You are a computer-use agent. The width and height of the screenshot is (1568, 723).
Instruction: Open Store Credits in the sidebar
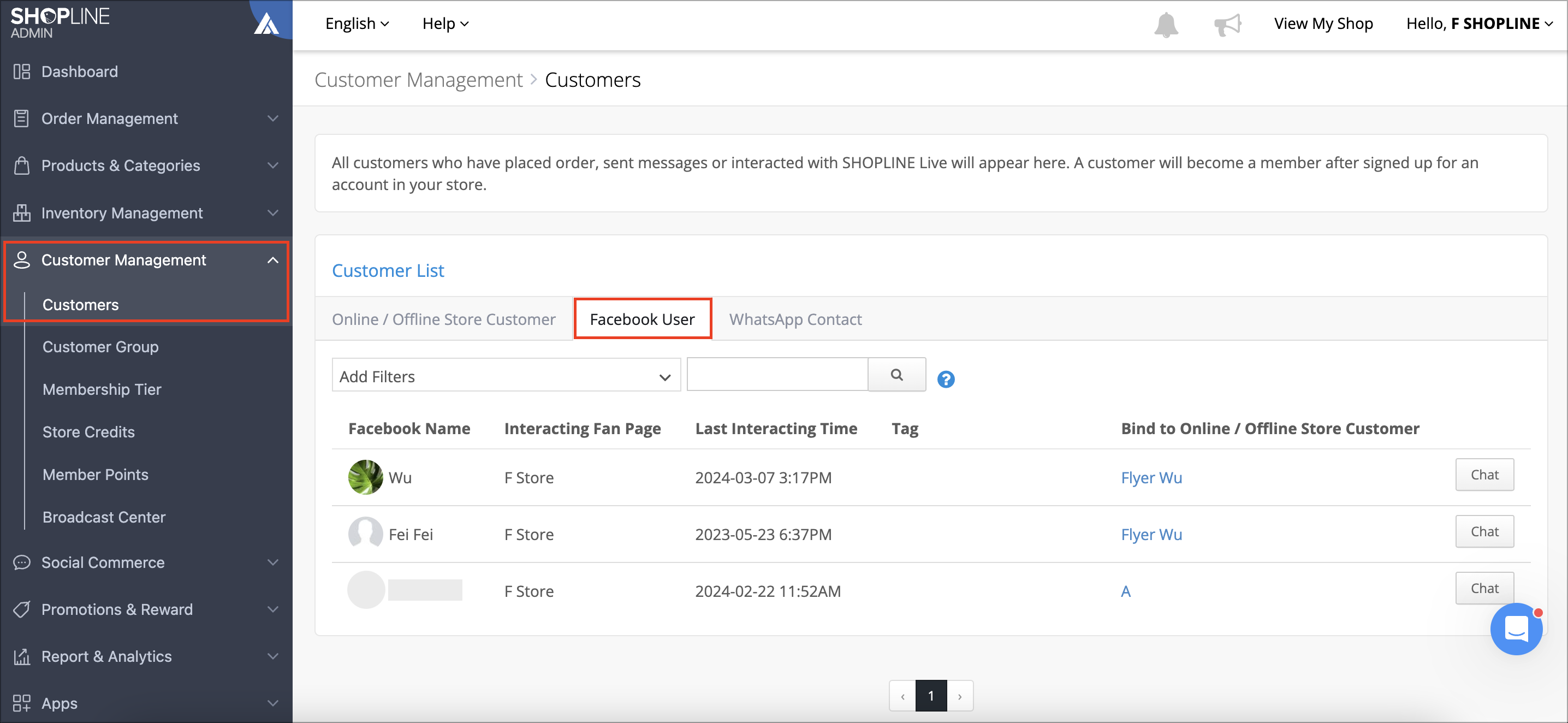tap(88, 432)
